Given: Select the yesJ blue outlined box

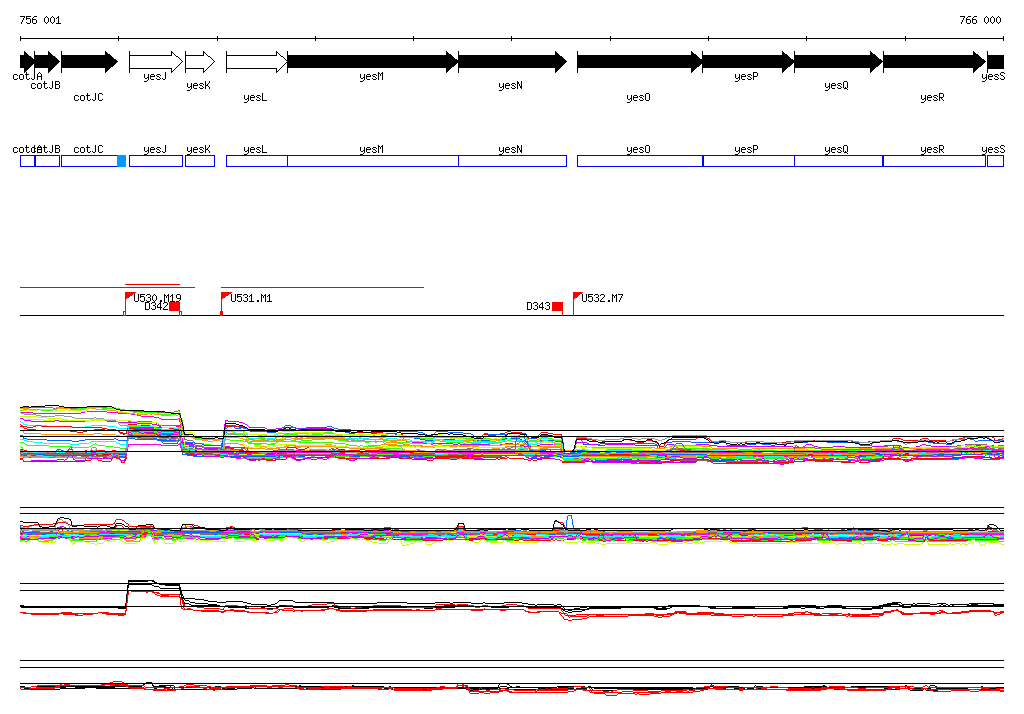Looking at the screenshot, I should (156, 161).
